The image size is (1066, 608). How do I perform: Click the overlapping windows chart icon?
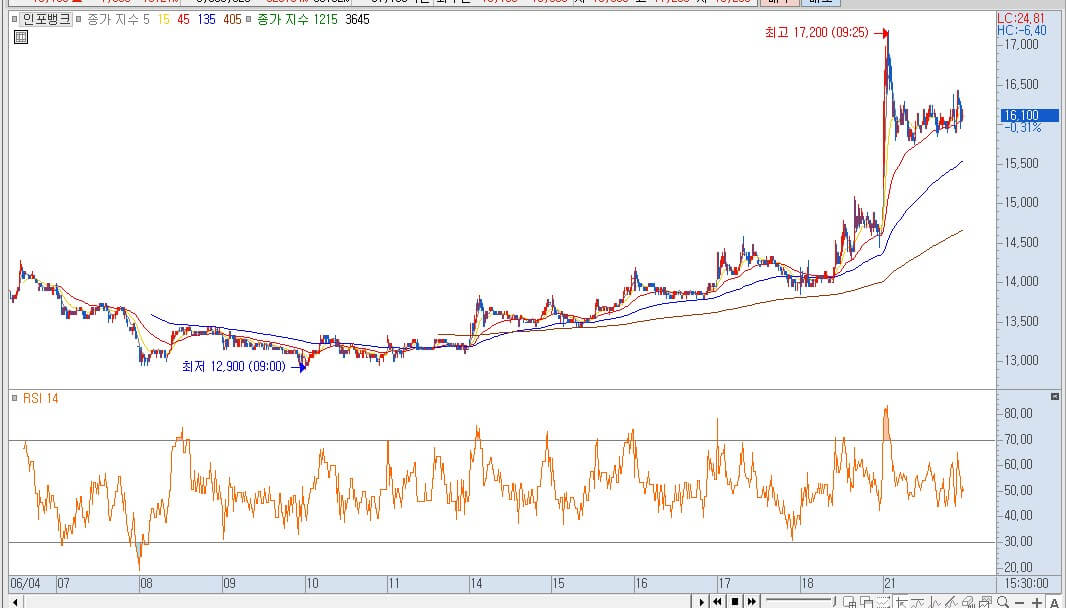pyautogui.click(x=867, y=602)
